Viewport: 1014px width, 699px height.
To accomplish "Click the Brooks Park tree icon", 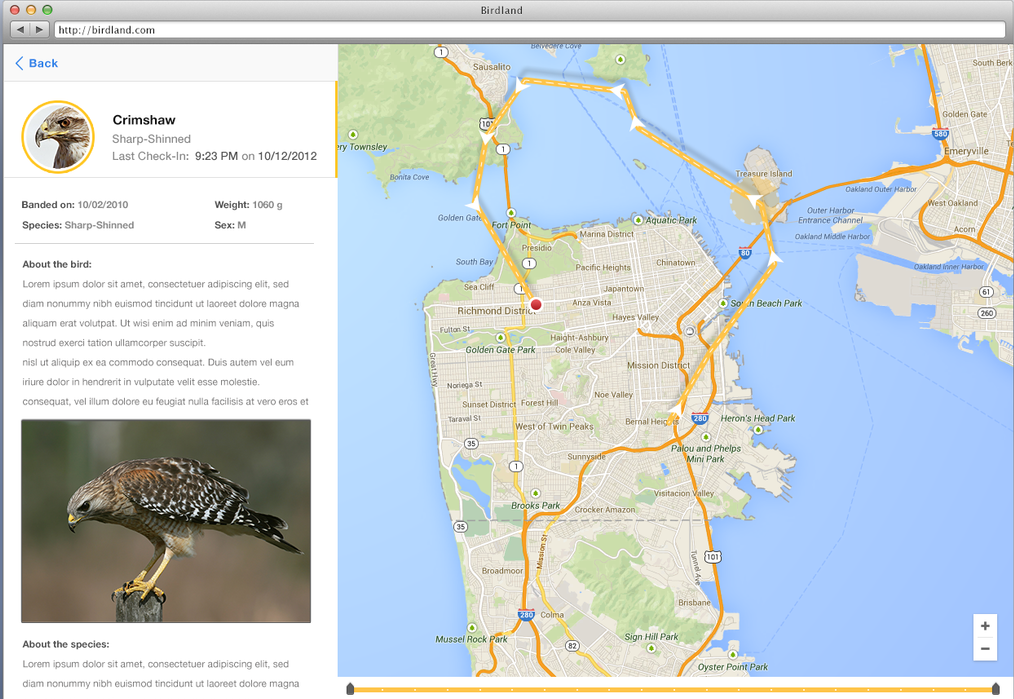I will pyautogui.click(x=535, y=493).
